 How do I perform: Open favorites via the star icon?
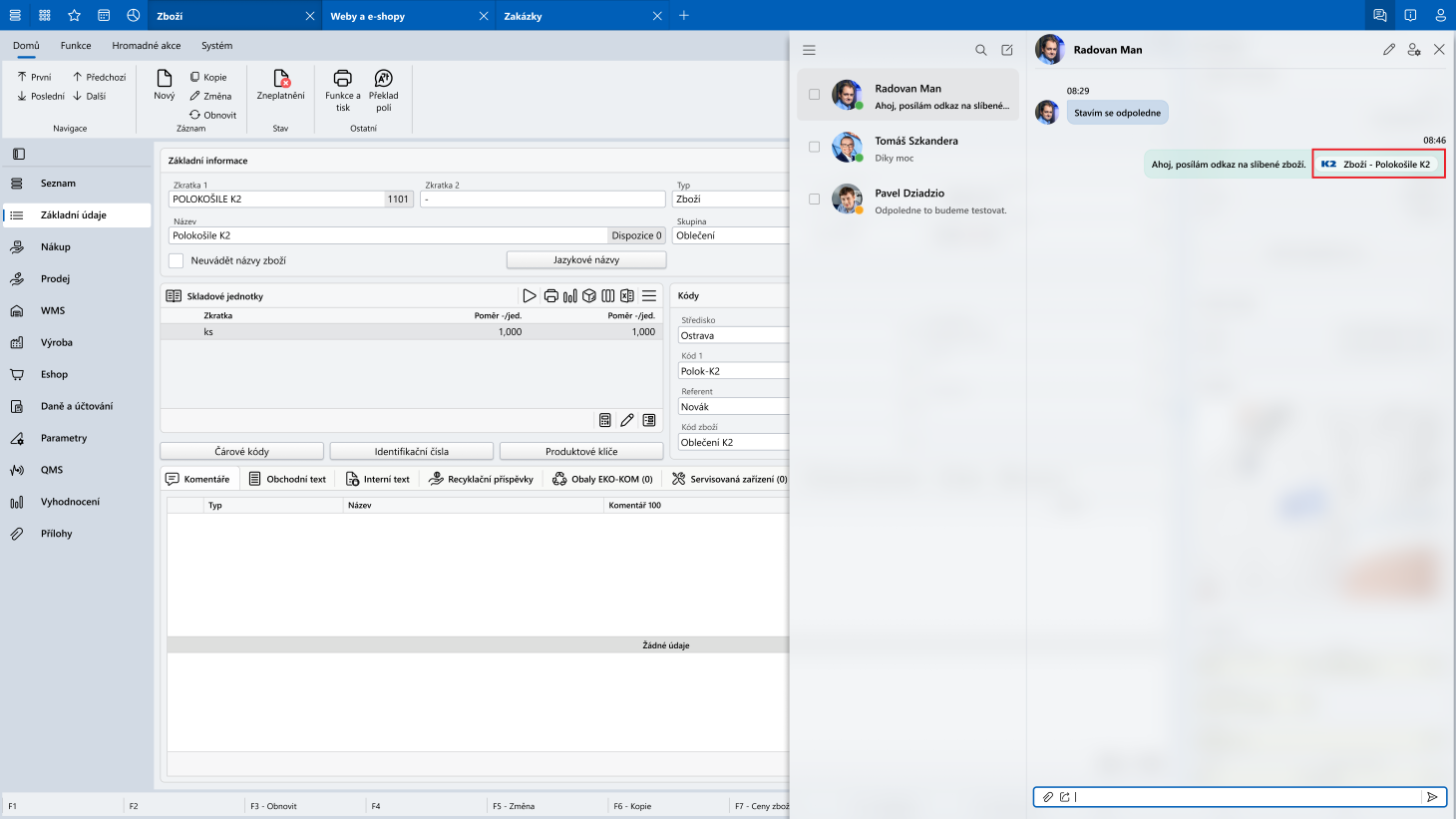coord(74,16)
